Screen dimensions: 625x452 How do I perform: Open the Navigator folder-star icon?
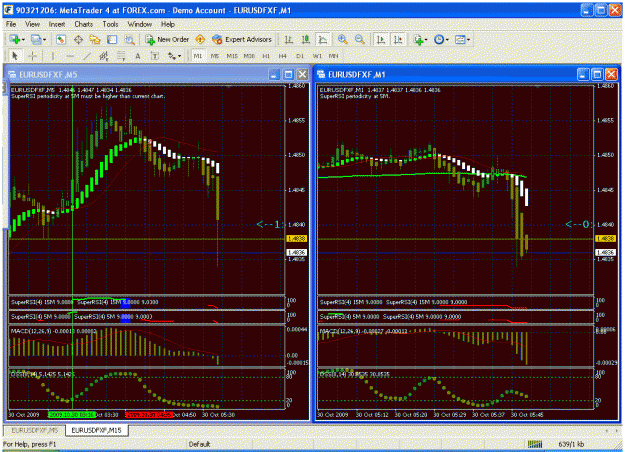click(95, 39)
